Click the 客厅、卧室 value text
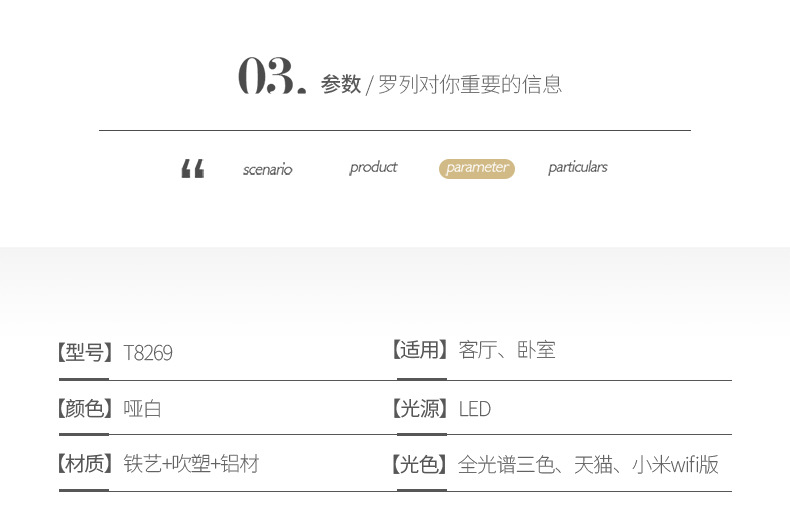Screen dimensions: 790x527 pyautogui.click(x=507, y=350)
